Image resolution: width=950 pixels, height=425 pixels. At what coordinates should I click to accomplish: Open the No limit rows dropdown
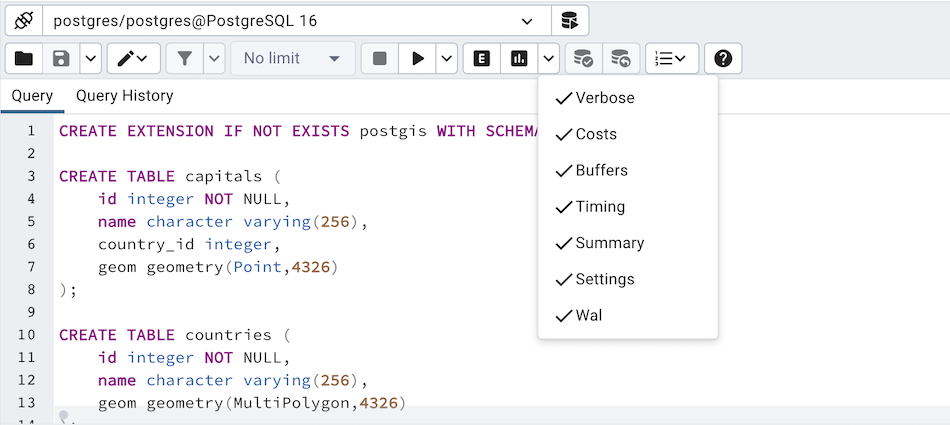click(x=293, y=58)
